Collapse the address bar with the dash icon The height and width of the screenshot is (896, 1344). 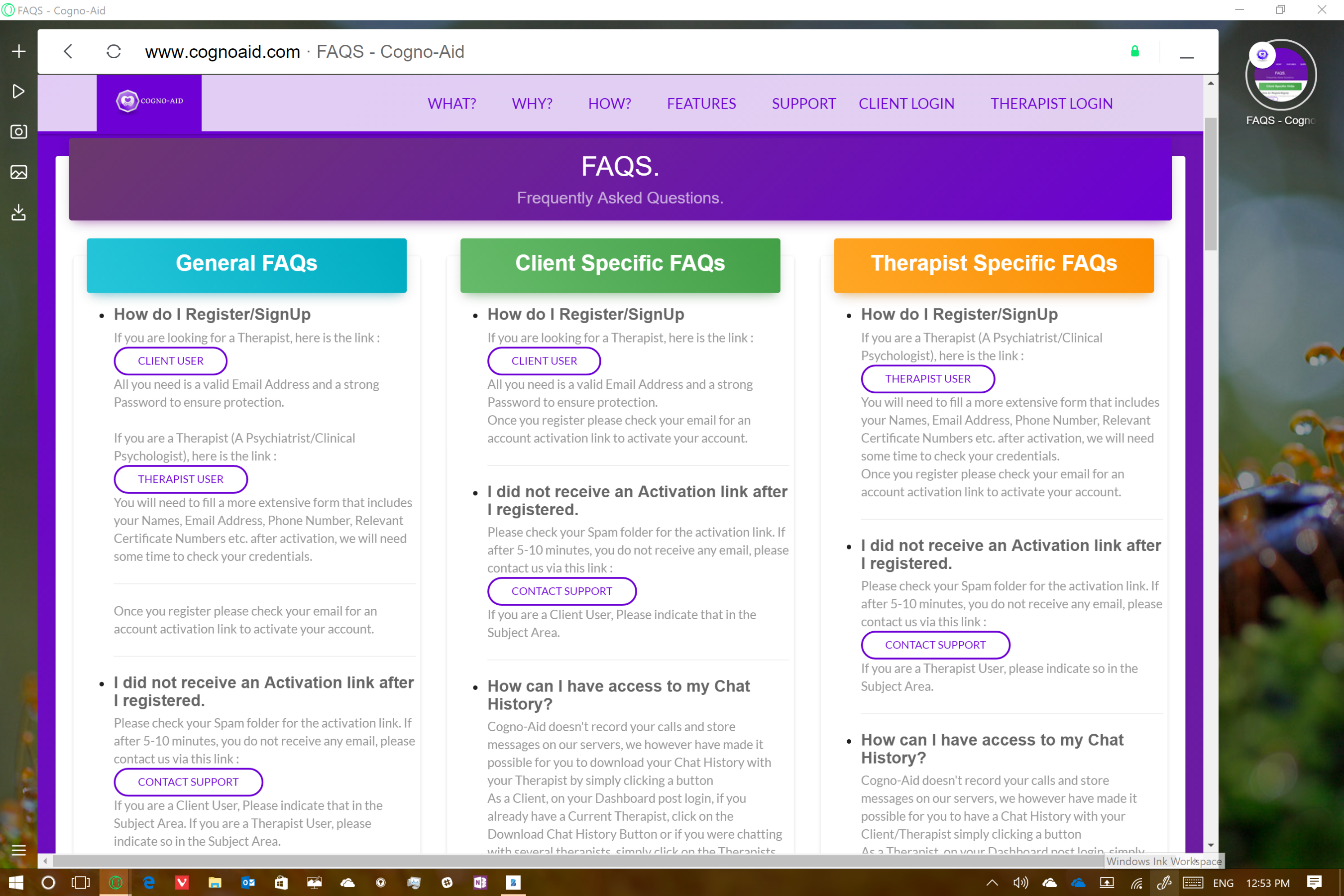click(1187, 57)
